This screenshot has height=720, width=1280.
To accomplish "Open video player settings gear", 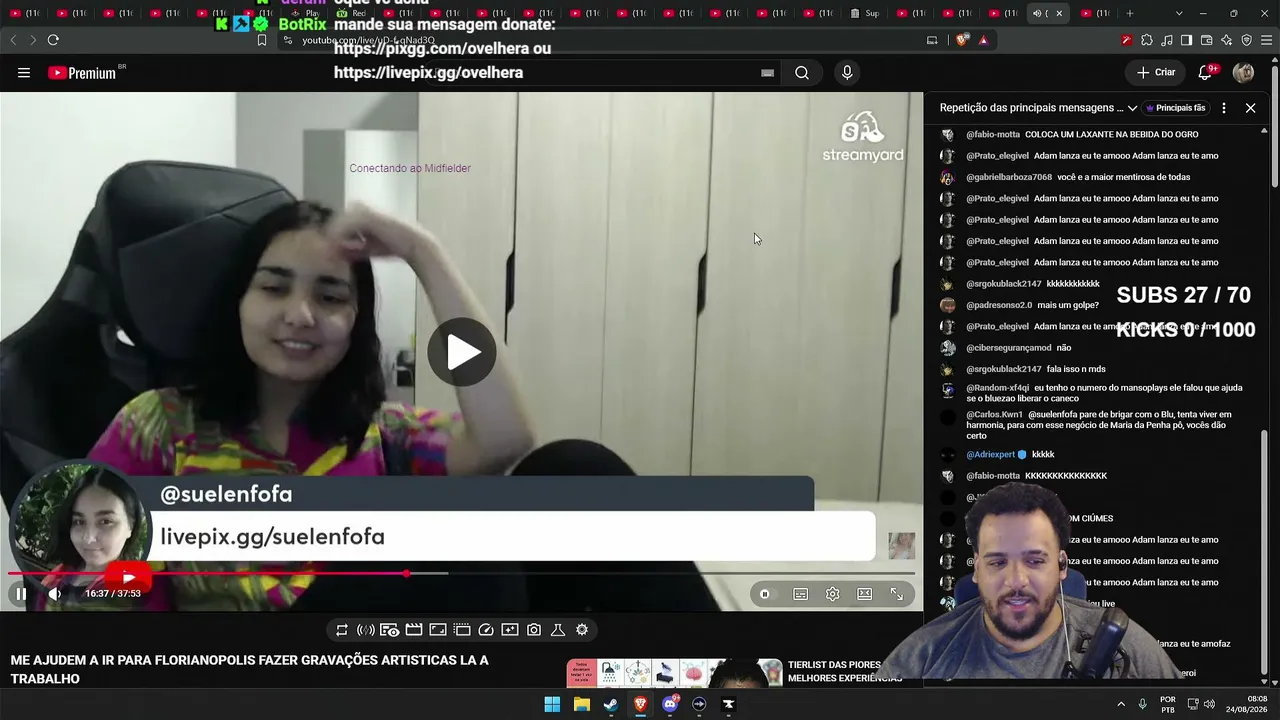I will [833, 594].
